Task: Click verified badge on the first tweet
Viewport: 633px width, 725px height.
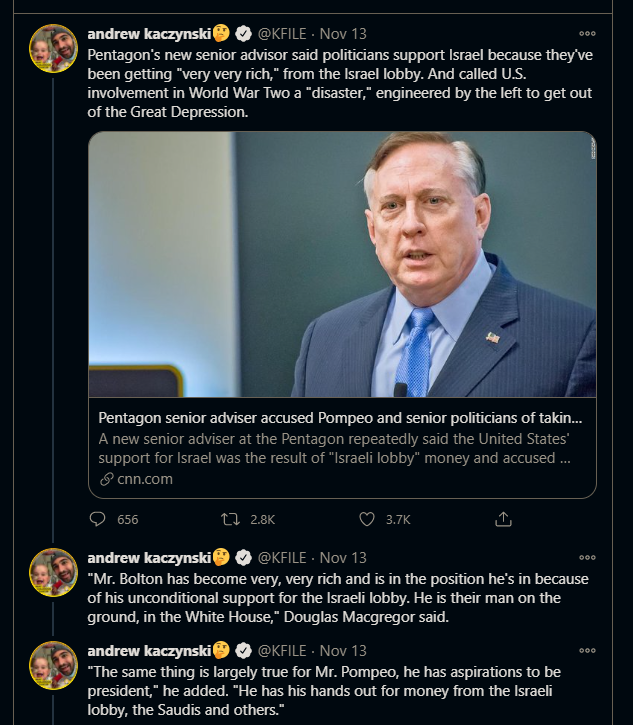Action: pyautogui.click(x=242, y=34)
